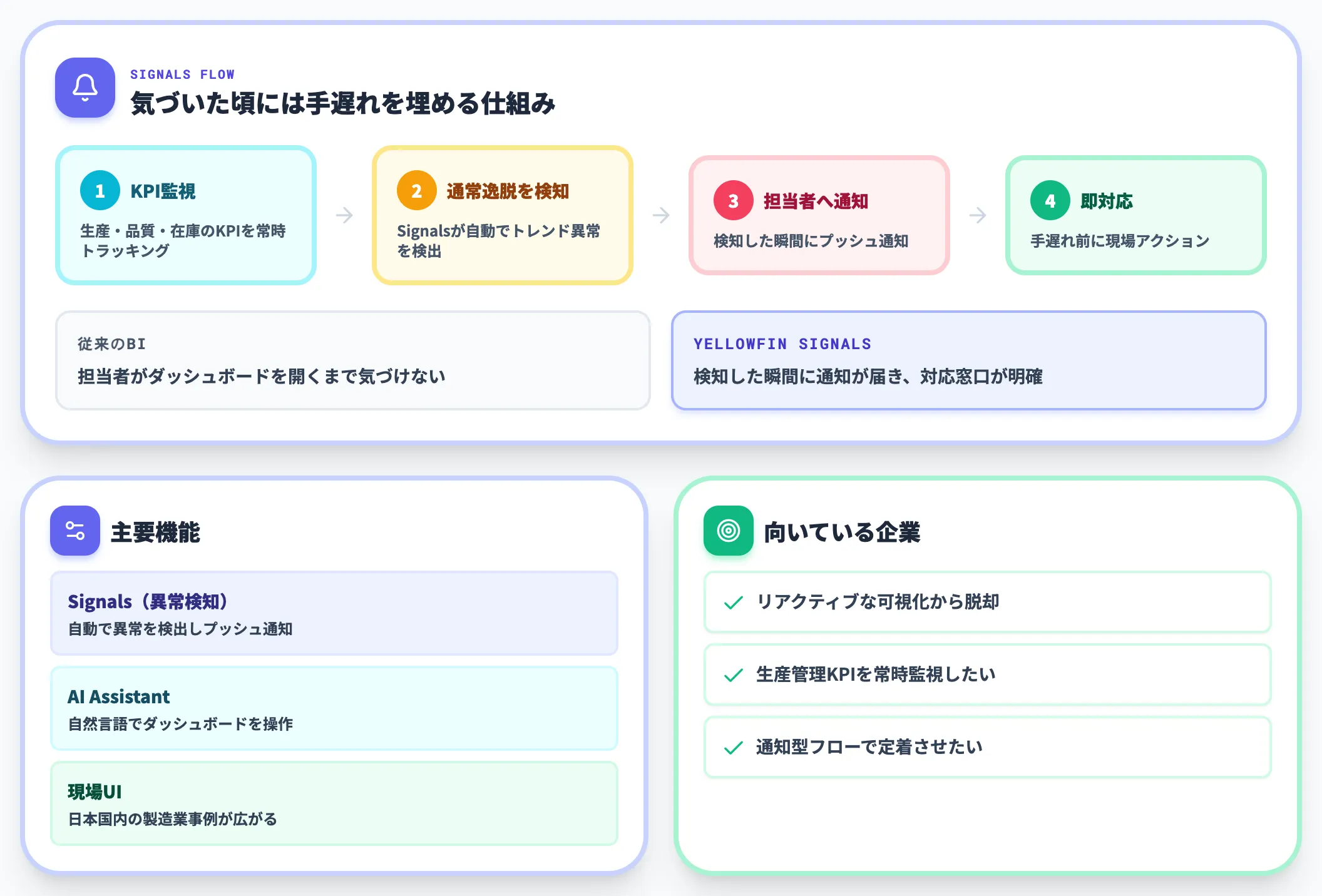Click the AI Assistant feature title
The width and height of the screenshot is (1322, 896).
tap(119, 696)
